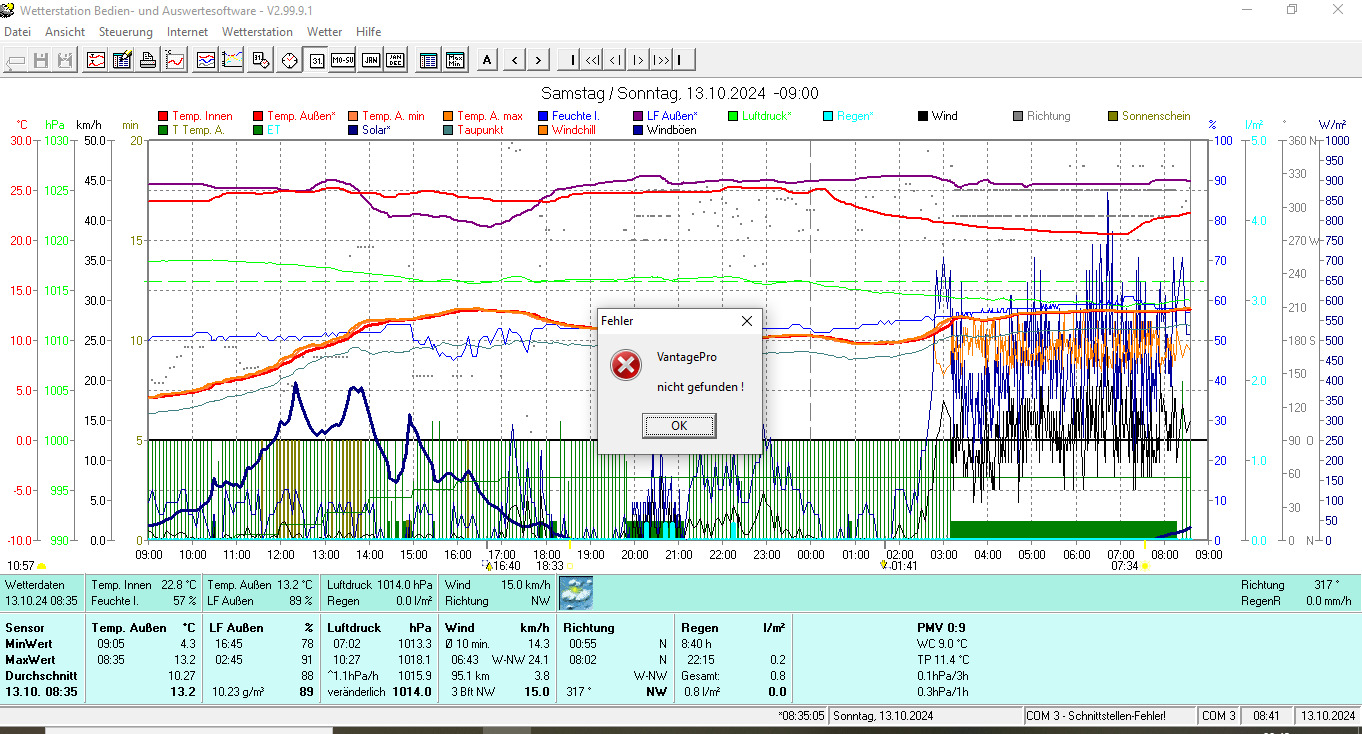
Task: Open the Wetterstation menu
Action: [x=257, y=32]
